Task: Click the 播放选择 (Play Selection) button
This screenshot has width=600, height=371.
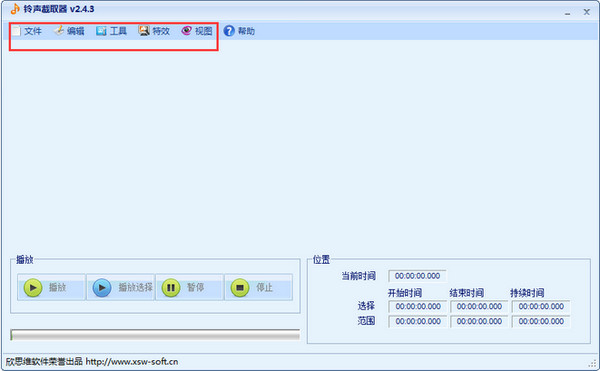Action: point(121,287)
